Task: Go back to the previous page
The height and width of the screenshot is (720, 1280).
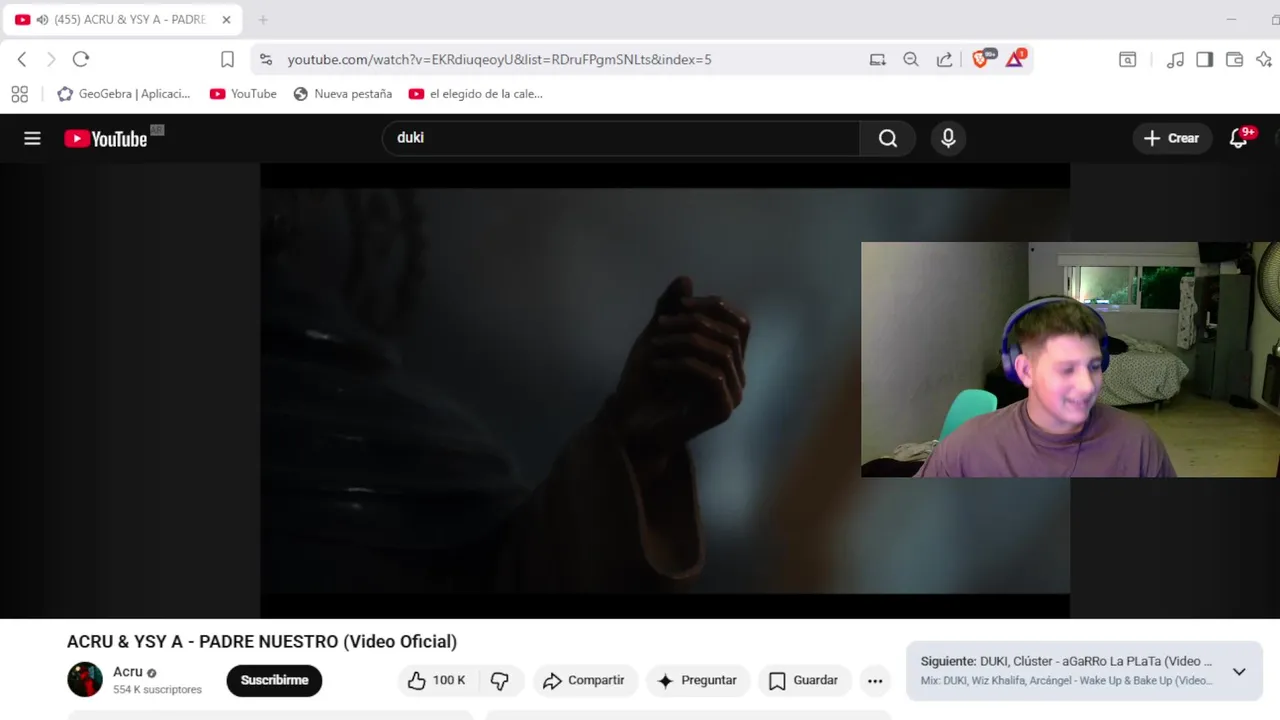Action: (22, 59)
